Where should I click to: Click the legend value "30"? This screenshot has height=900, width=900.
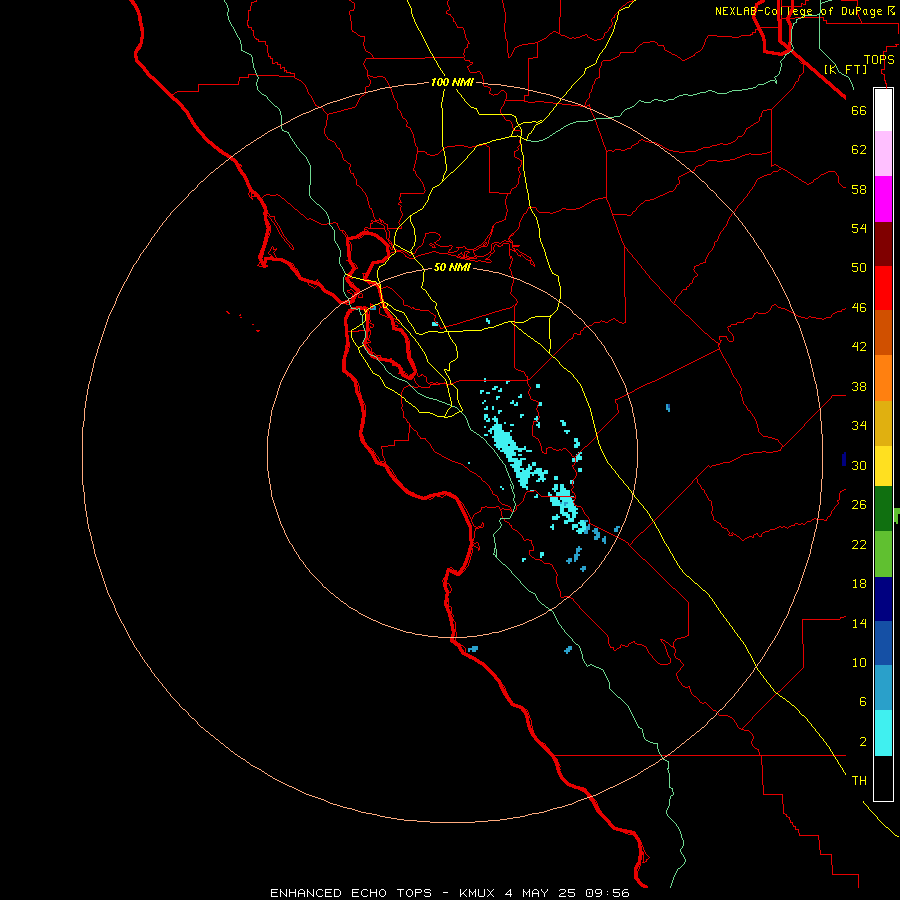[x=859, y=465]
